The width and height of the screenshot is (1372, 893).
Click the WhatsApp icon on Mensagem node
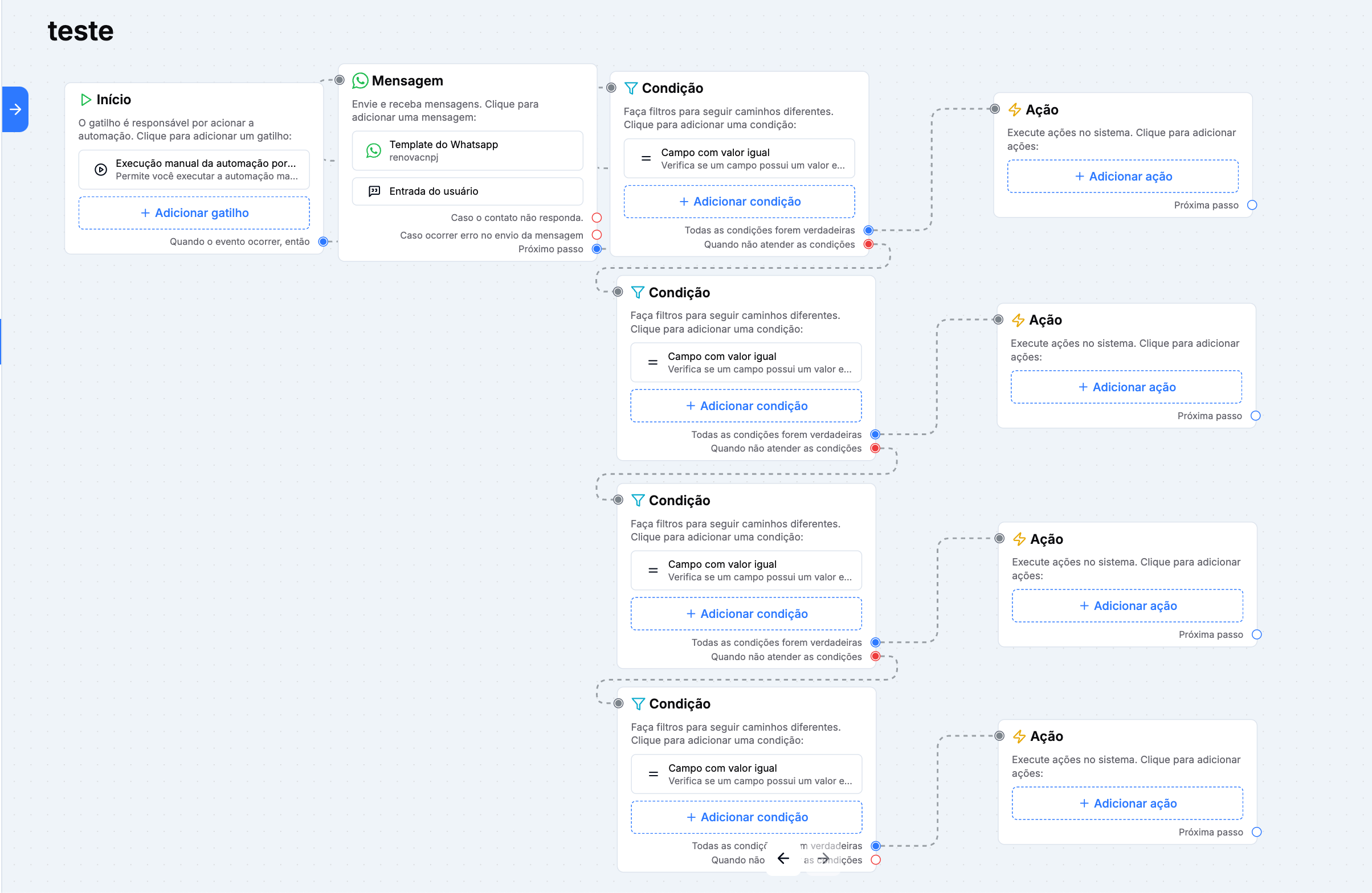point(360,81)
